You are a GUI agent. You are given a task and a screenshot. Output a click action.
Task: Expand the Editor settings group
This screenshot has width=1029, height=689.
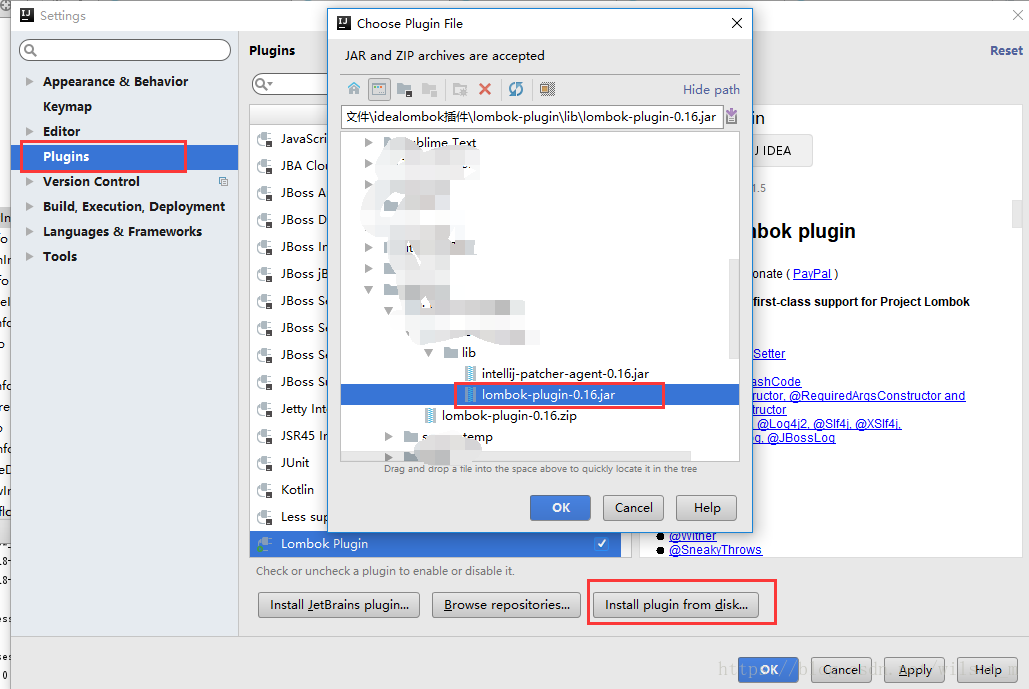click(29, 131)
